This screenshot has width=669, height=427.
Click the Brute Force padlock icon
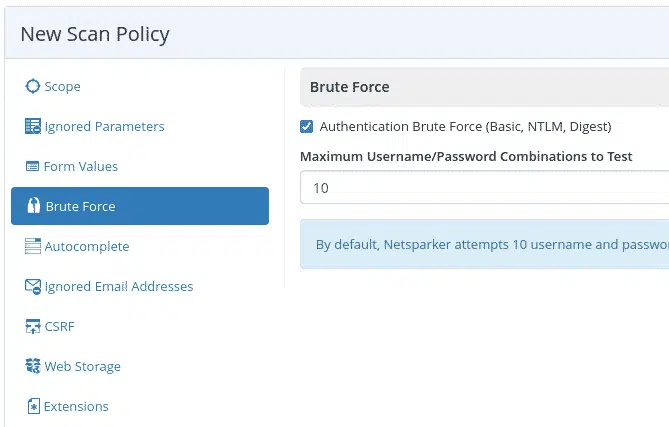click(34, 206)
